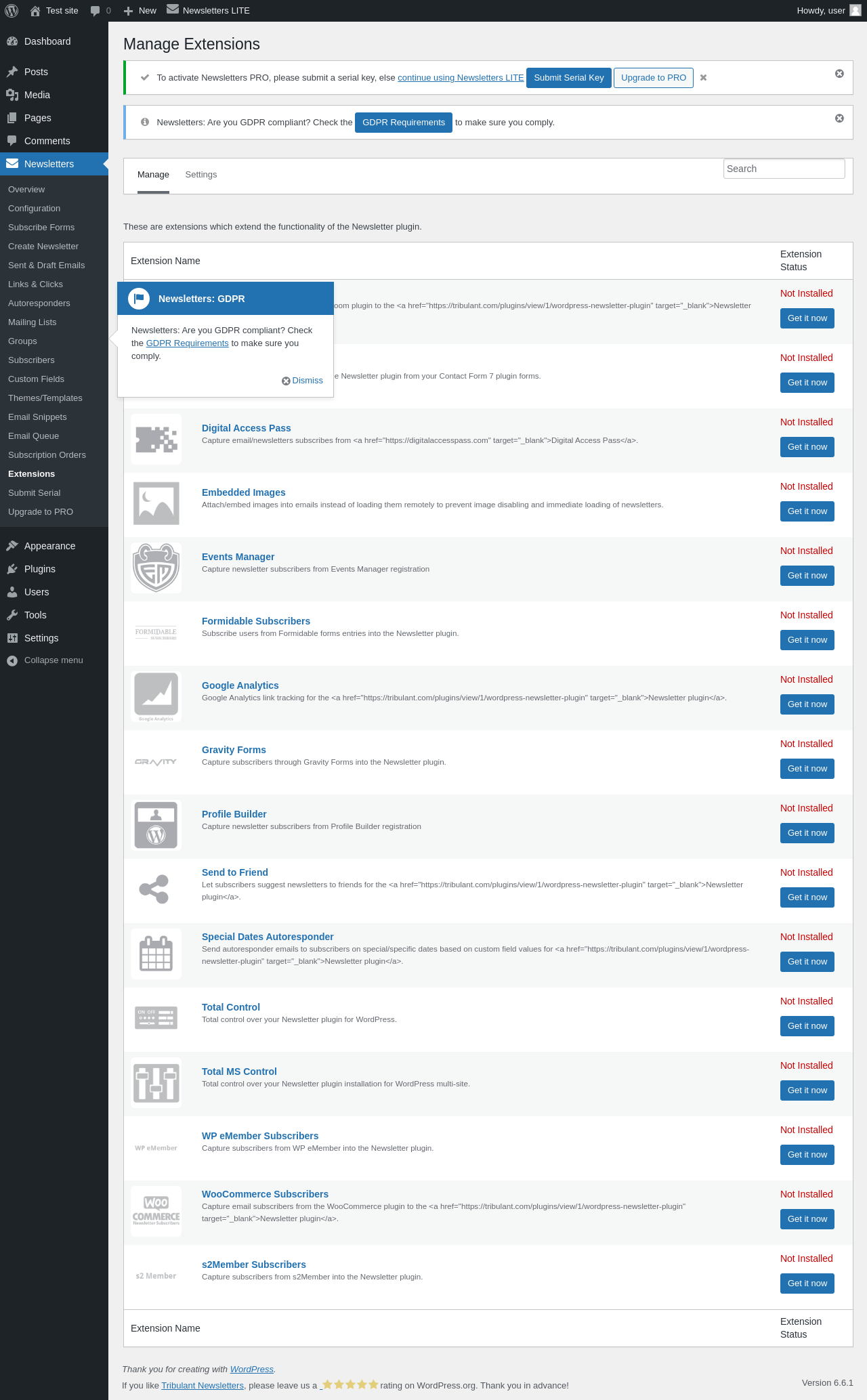
Task: Click the Newsletters envelope icon in sidebar
Action: point(12,164)
